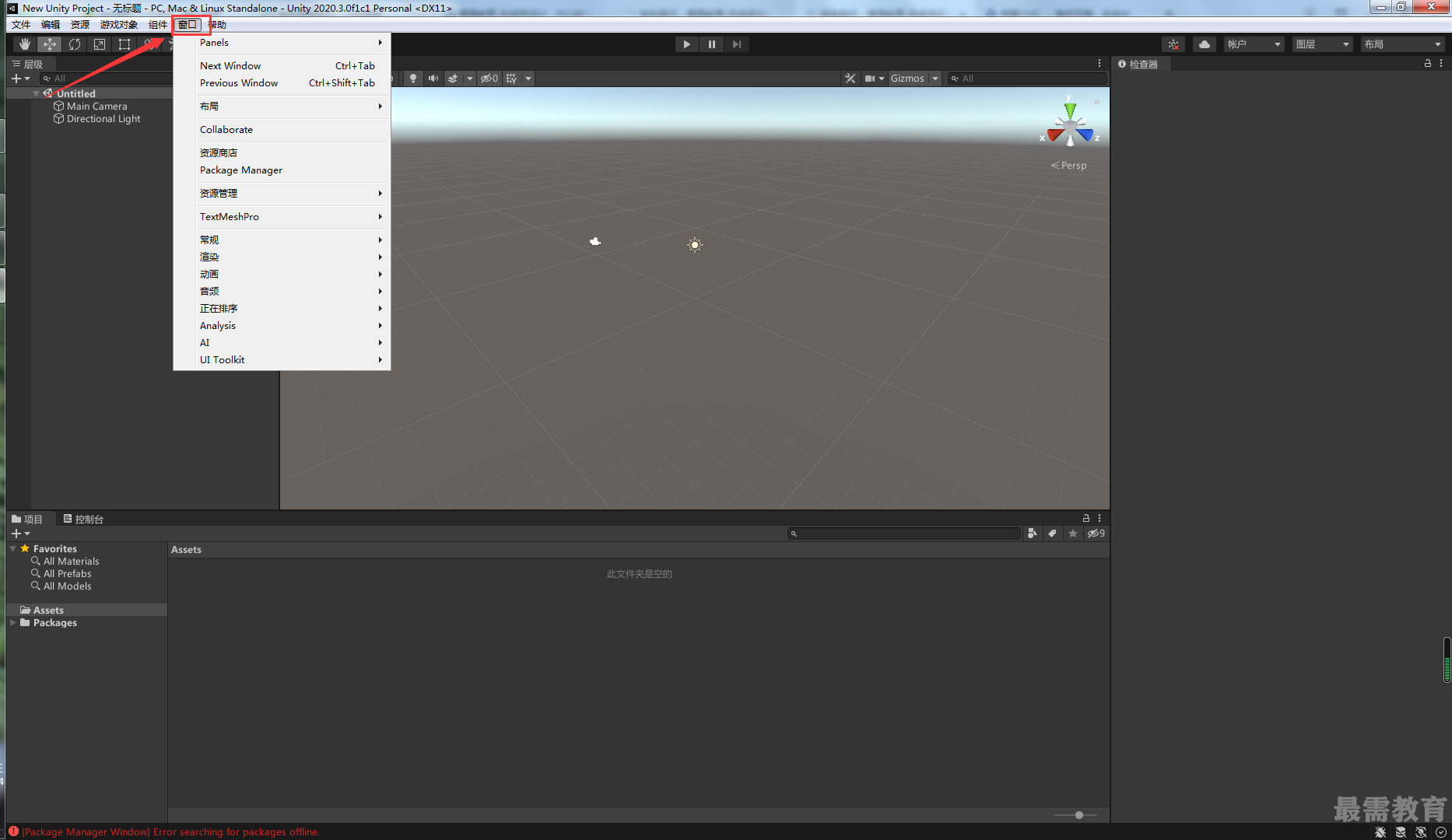Open the scene view more options menu
The height and width of the screenshot is (840, 1452).
click(x=1100, y=64)
